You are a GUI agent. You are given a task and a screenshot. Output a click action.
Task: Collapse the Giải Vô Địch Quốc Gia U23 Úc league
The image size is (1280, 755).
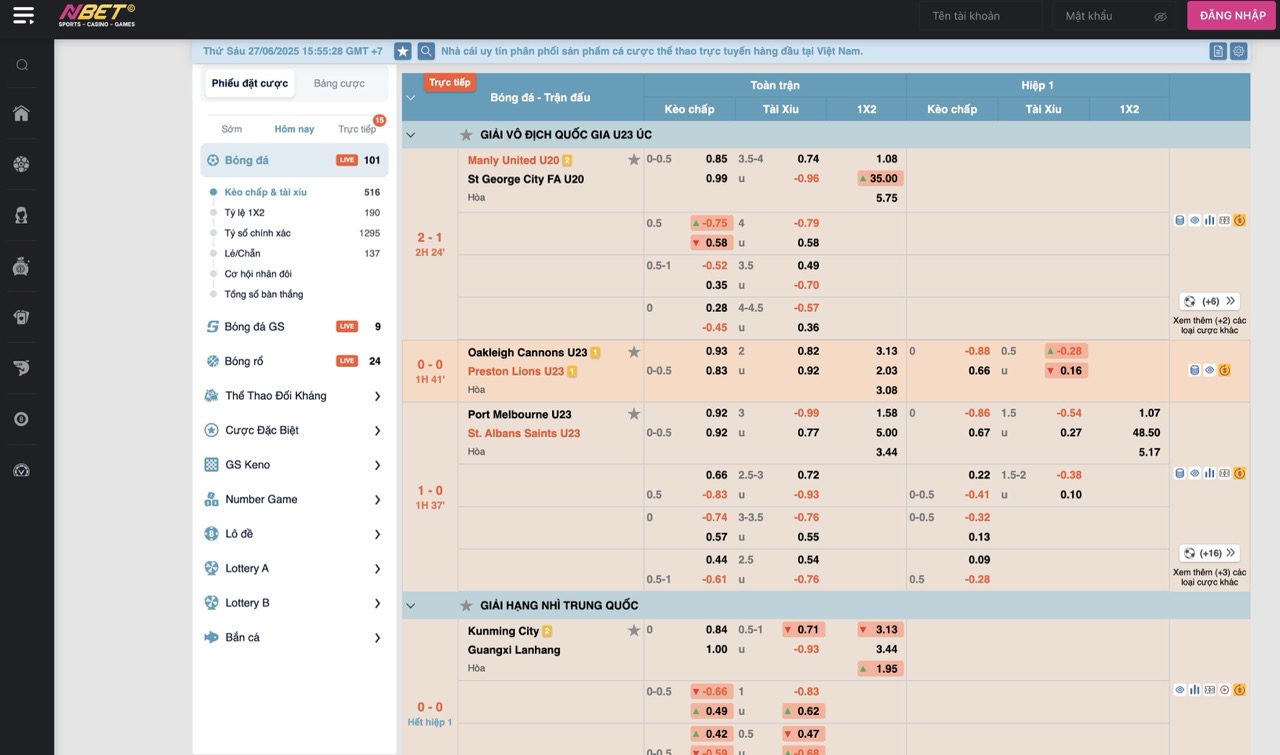[x=410, y=135]
